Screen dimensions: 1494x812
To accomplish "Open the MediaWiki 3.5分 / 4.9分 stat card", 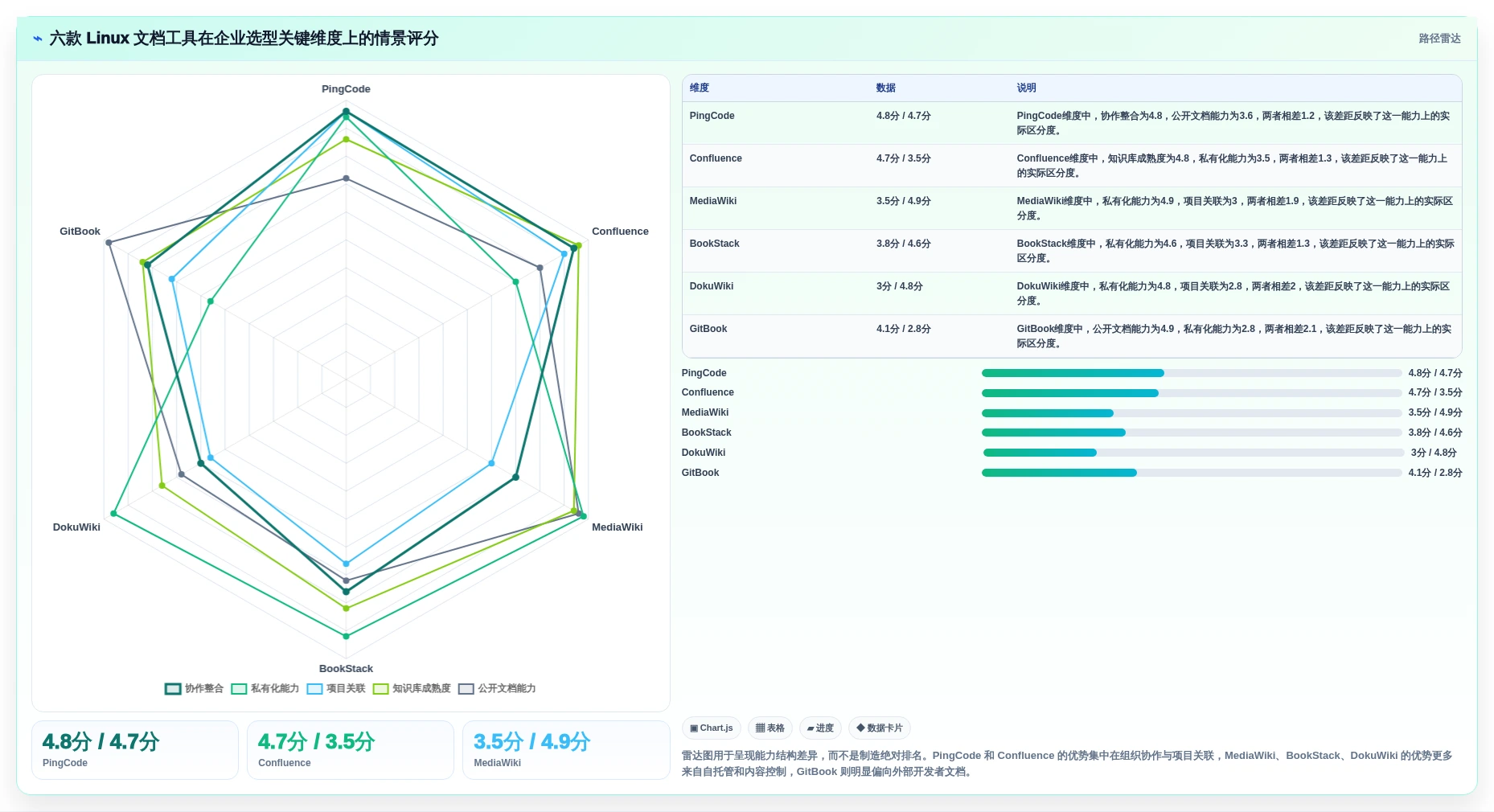I will [566, 750].
